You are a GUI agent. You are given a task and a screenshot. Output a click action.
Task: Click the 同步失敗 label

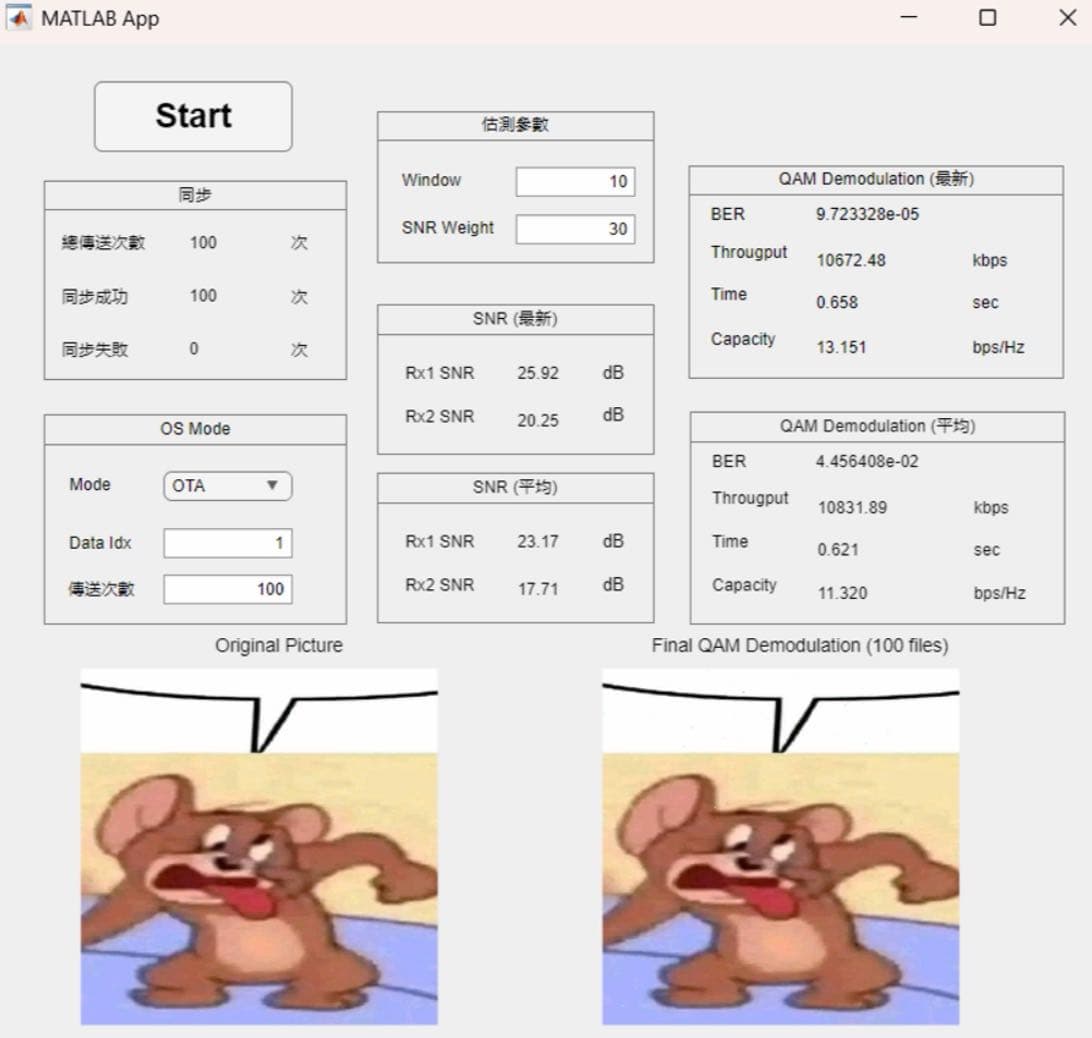pyautogui.click(x=95, y=349)
